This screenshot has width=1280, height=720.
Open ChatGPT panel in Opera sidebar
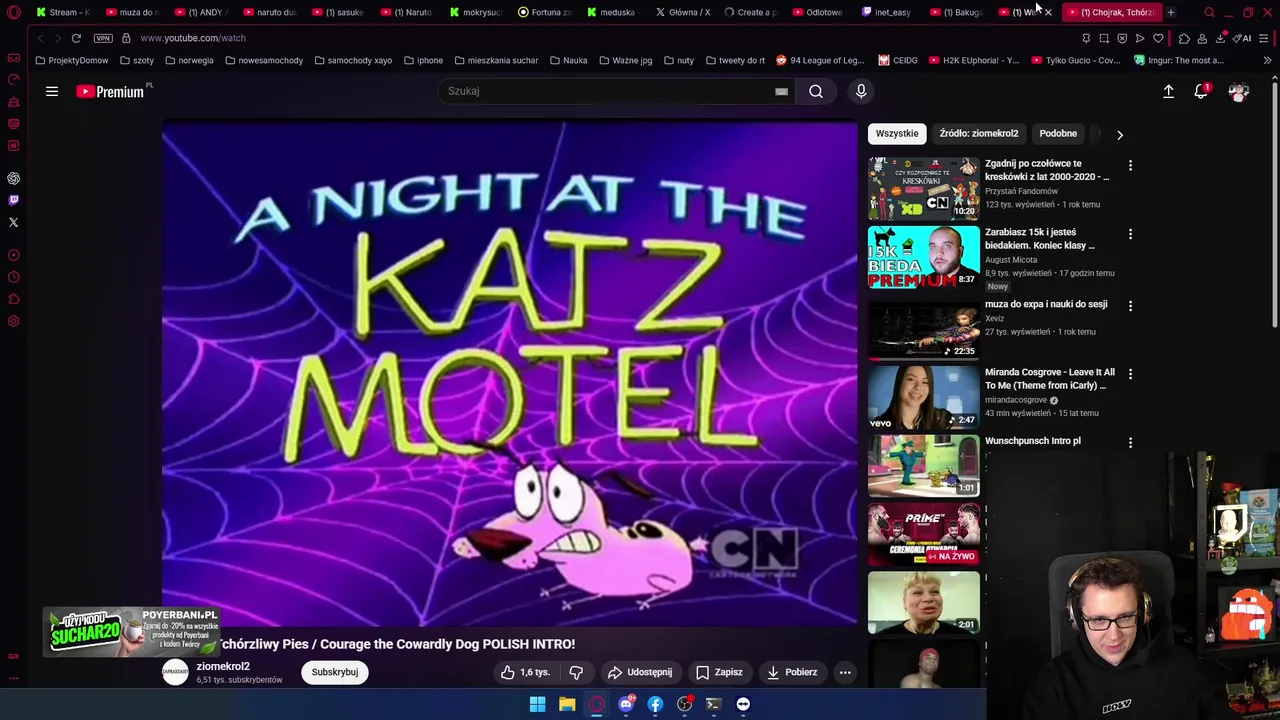click(13, 178)
